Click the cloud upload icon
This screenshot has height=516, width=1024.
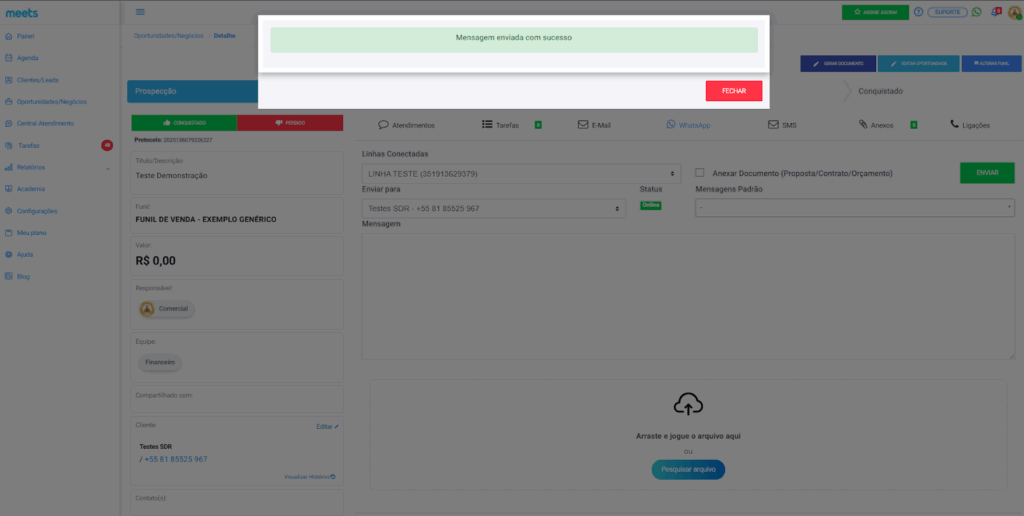pos(687,403)
